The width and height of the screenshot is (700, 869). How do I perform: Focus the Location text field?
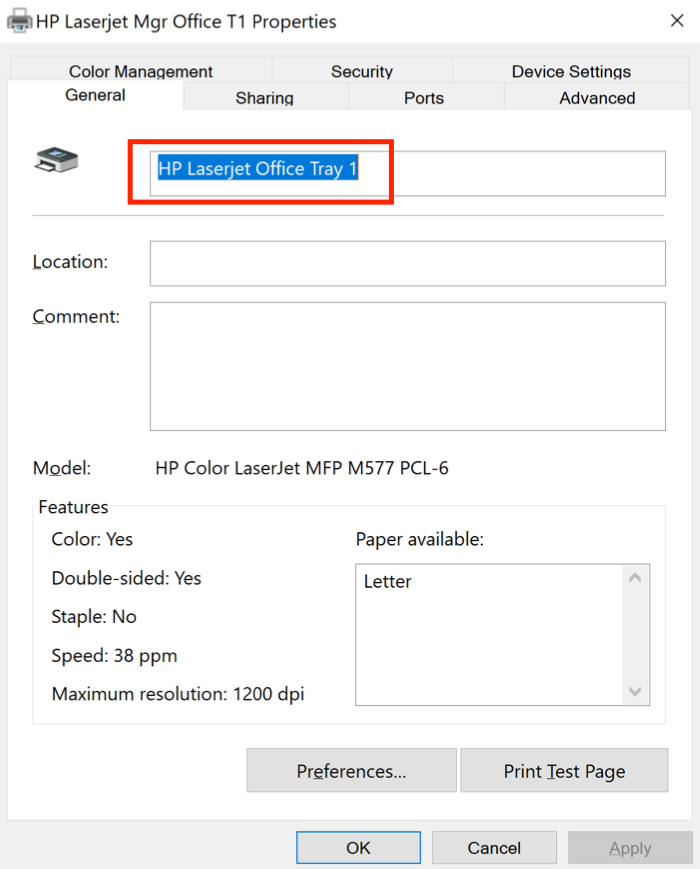408,263
